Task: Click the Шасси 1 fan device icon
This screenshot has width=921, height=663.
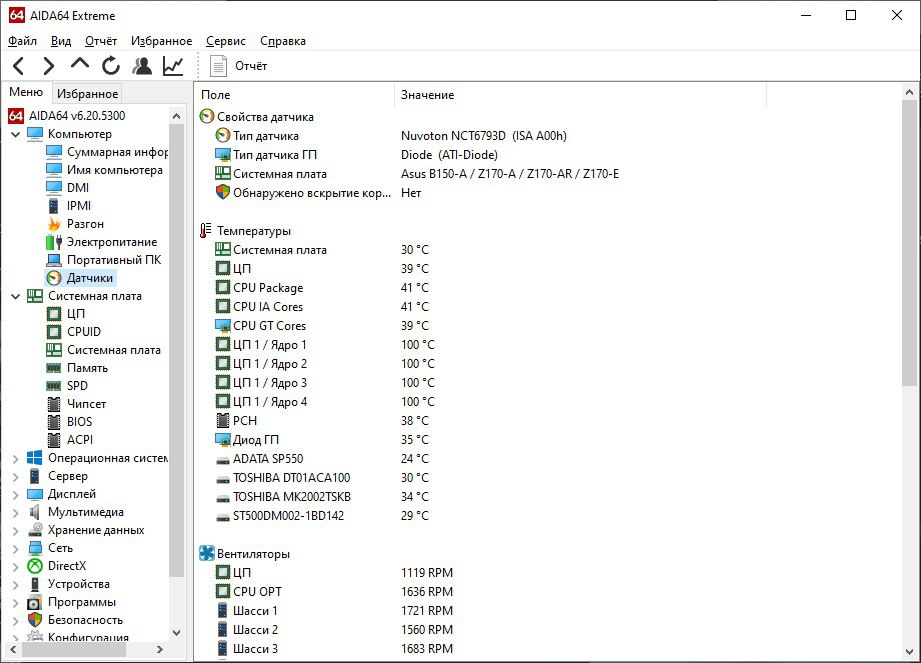Action: point(223,611)
